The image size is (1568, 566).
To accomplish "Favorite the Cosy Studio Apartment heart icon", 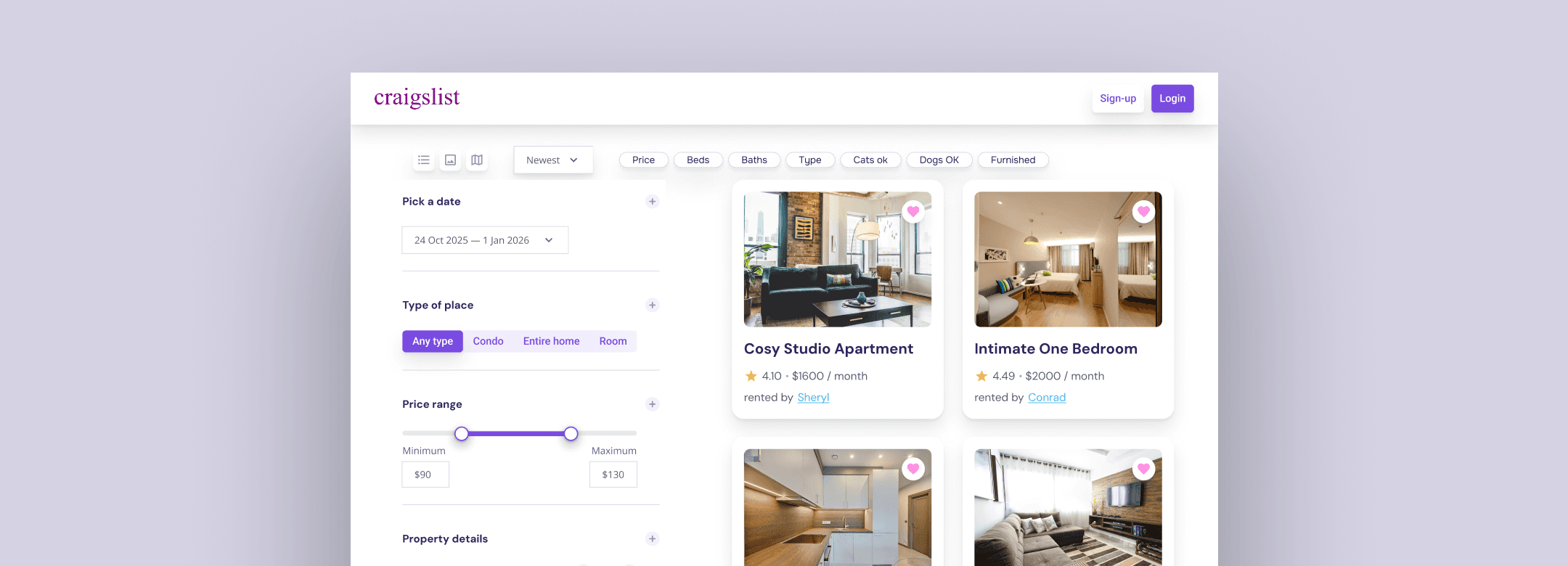I will tap(913, 211).
